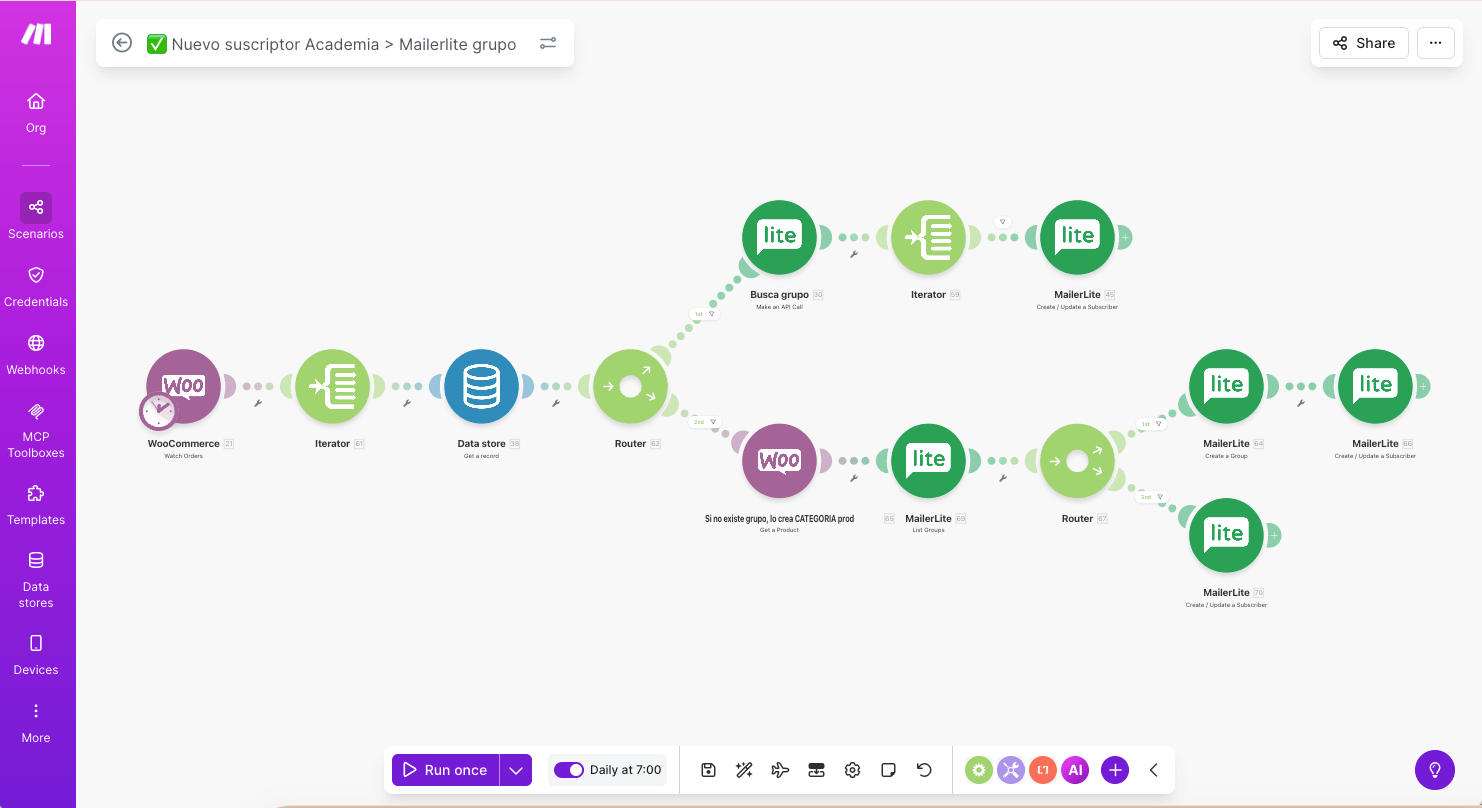The image size is (1482, 808).
Task: Expand the Run once options arrow
Action: (516, 770)
